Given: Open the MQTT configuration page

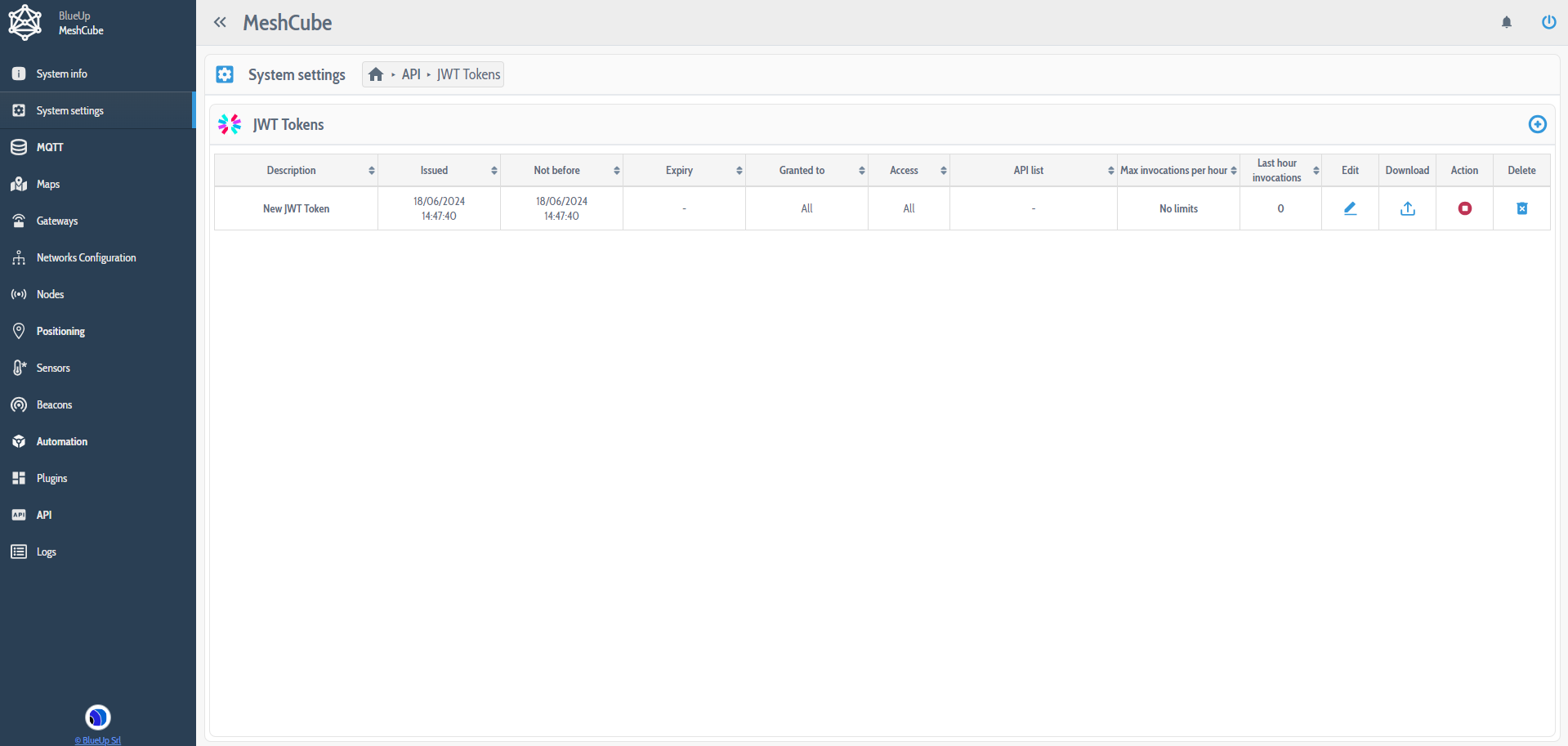Looking at the screenshot, I should click(x=49, y=147).
